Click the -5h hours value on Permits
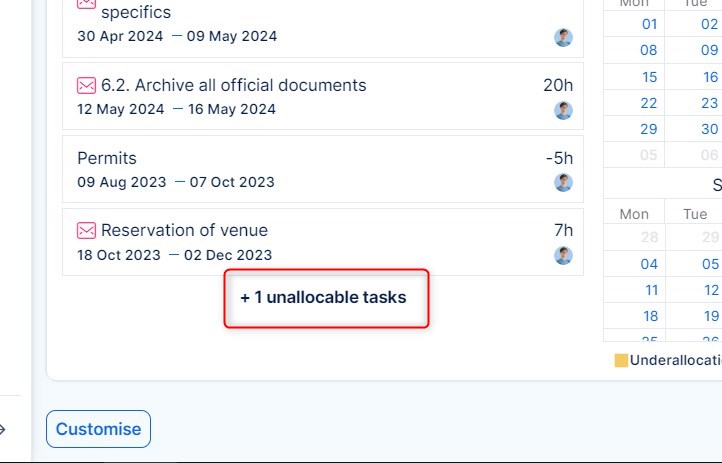This screenshot has height=463, width=722. pyautogui.click(x=559, y=158)
